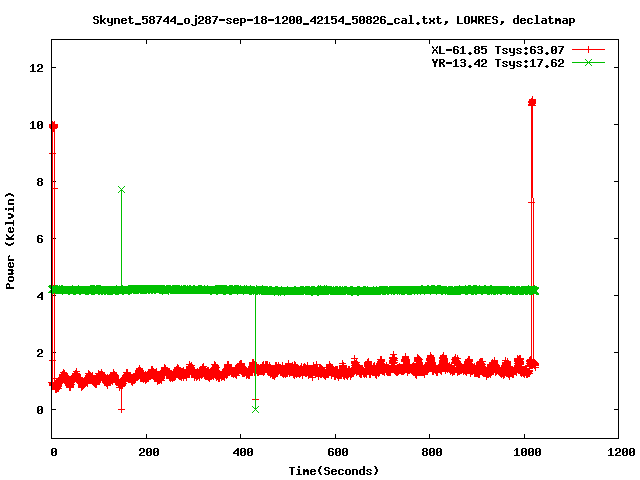Click y-axis tick label 12
640x480 pixels.
(x=36, y=68)
